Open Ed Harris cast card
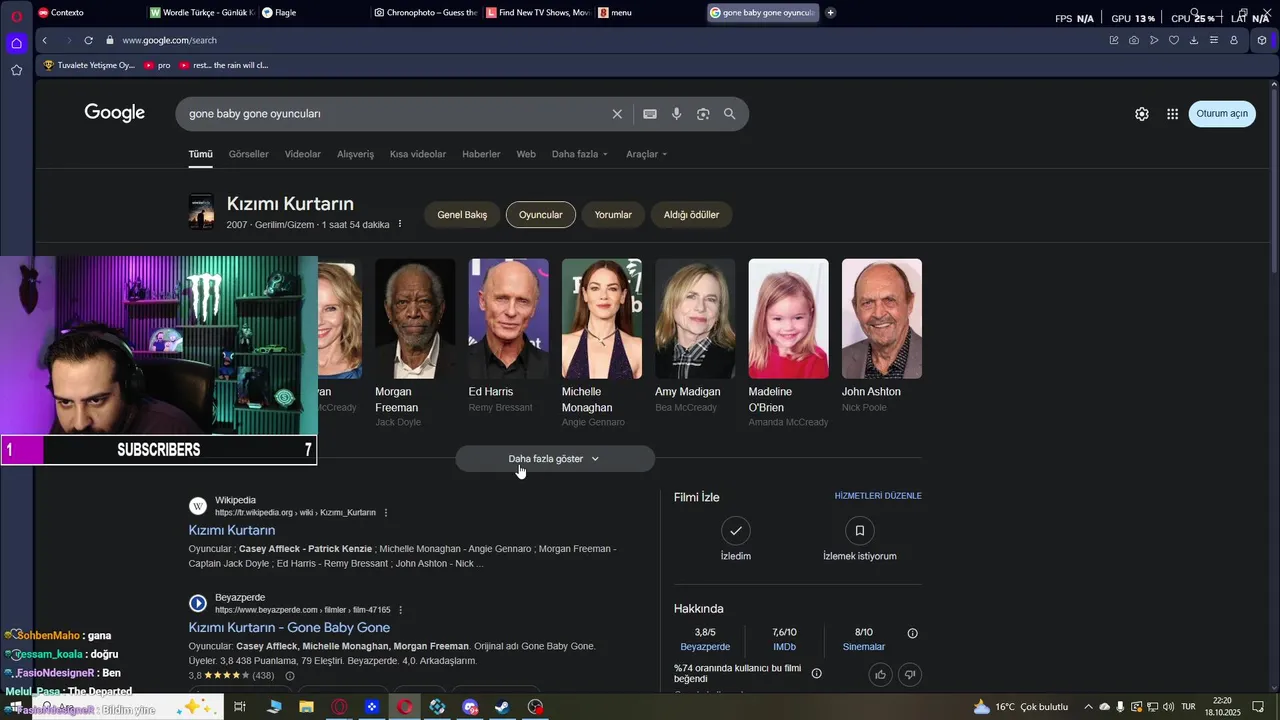Image resolution: width=1280 pixels, height=720 pixels. 508,335
